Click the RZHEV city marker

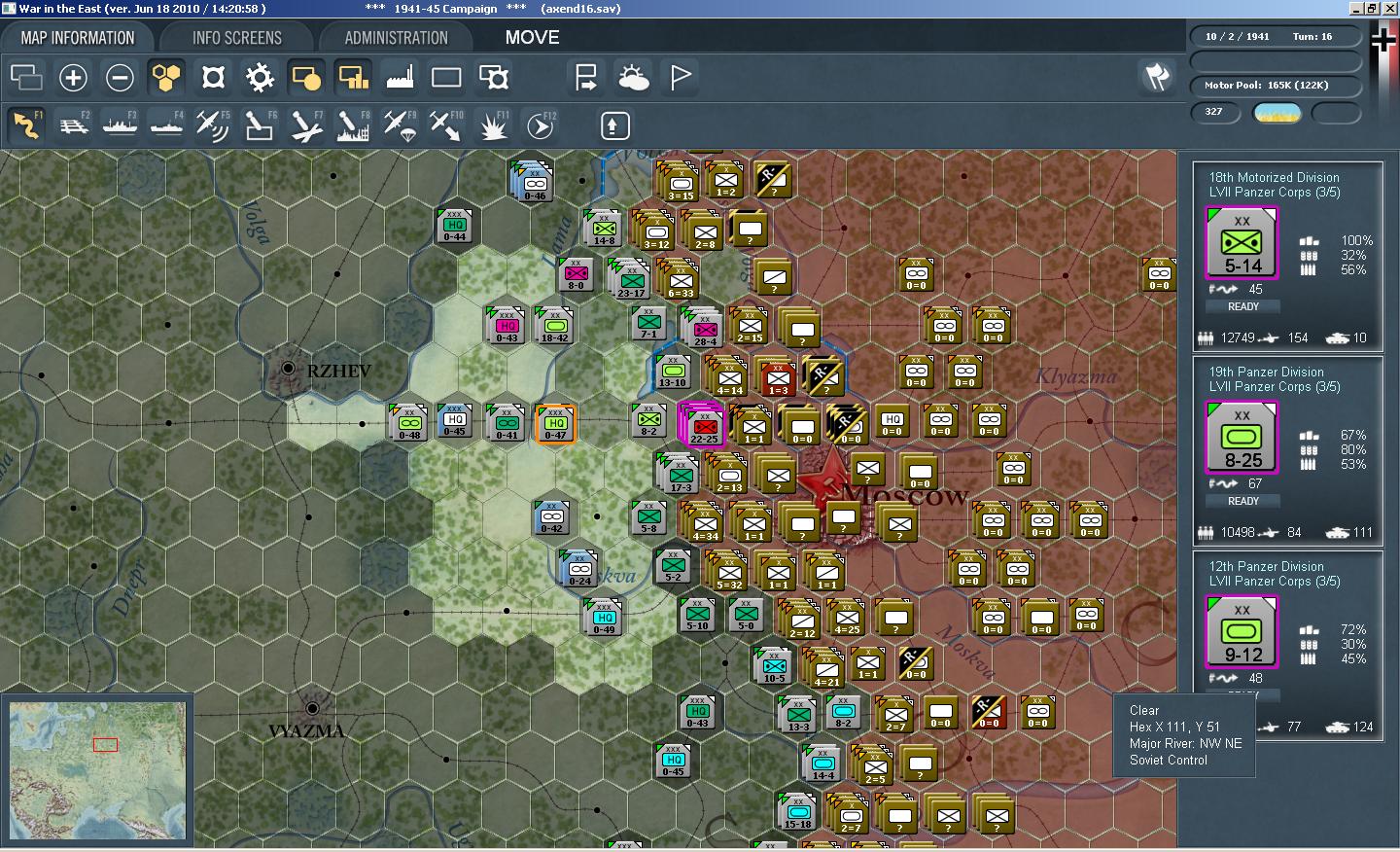288,369
